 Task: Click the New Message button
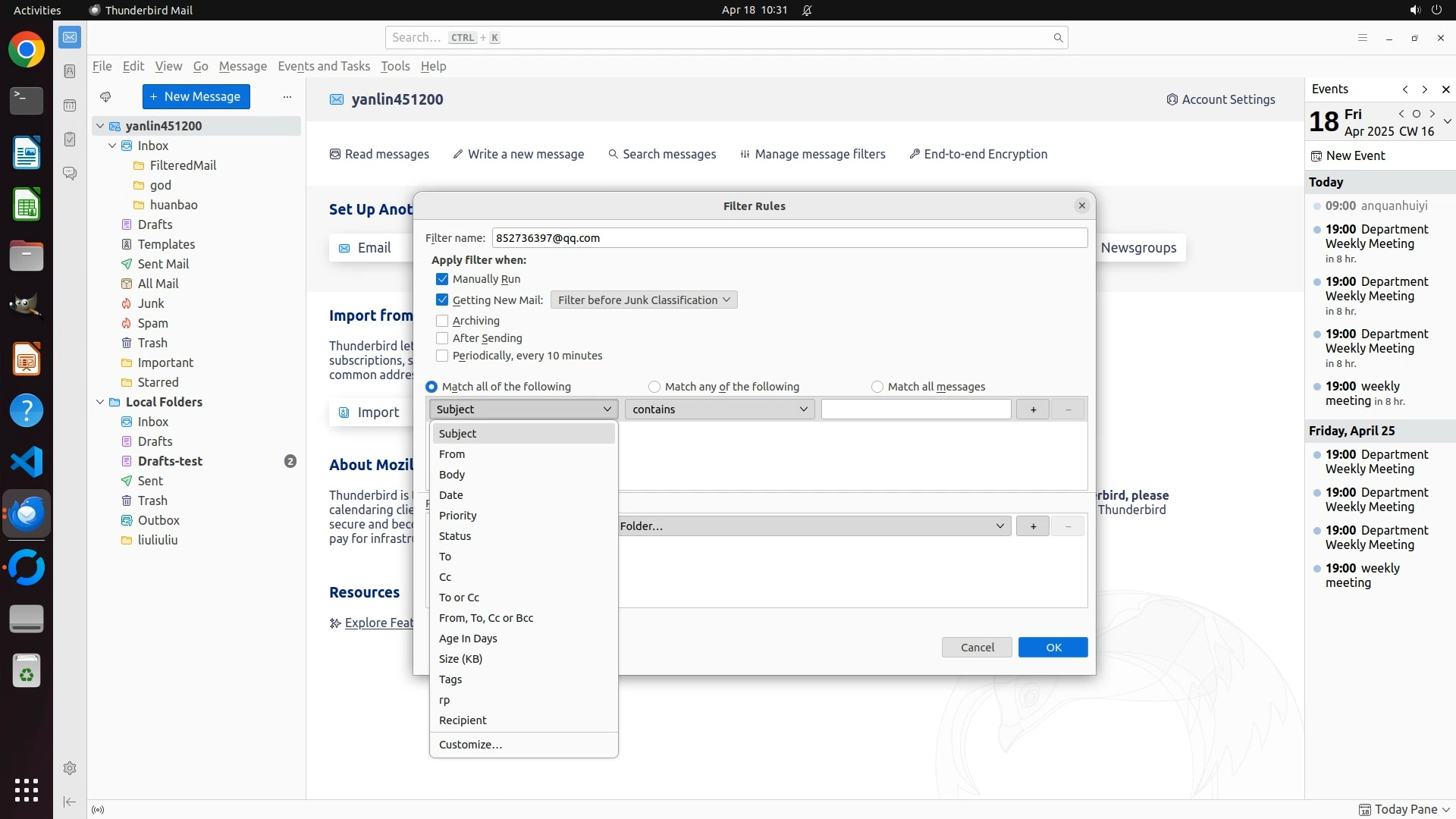point(196,97)
